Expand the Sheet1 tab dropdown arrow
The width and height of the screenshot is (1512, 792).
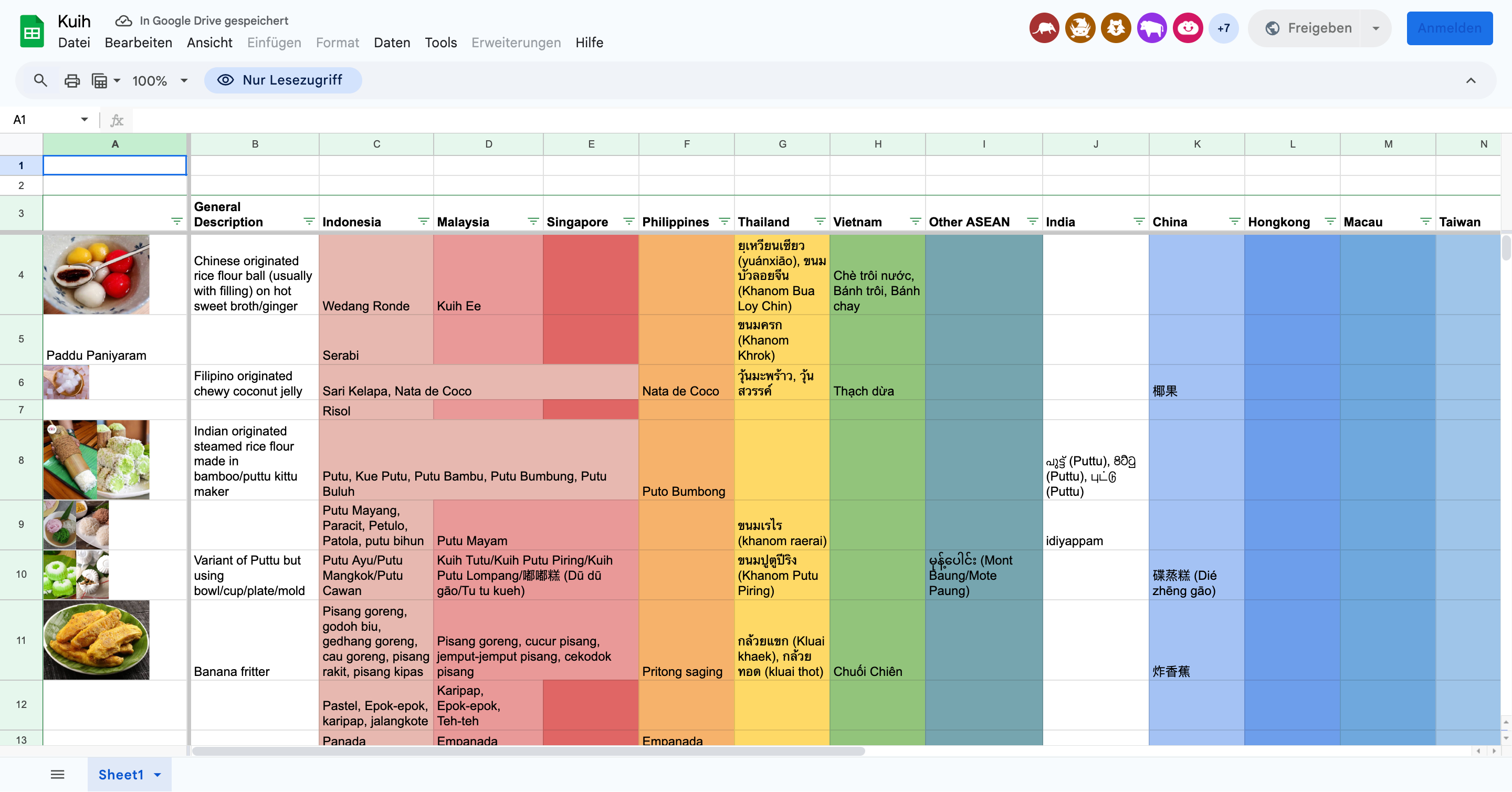pyautogui.click(x=157, y=775)
